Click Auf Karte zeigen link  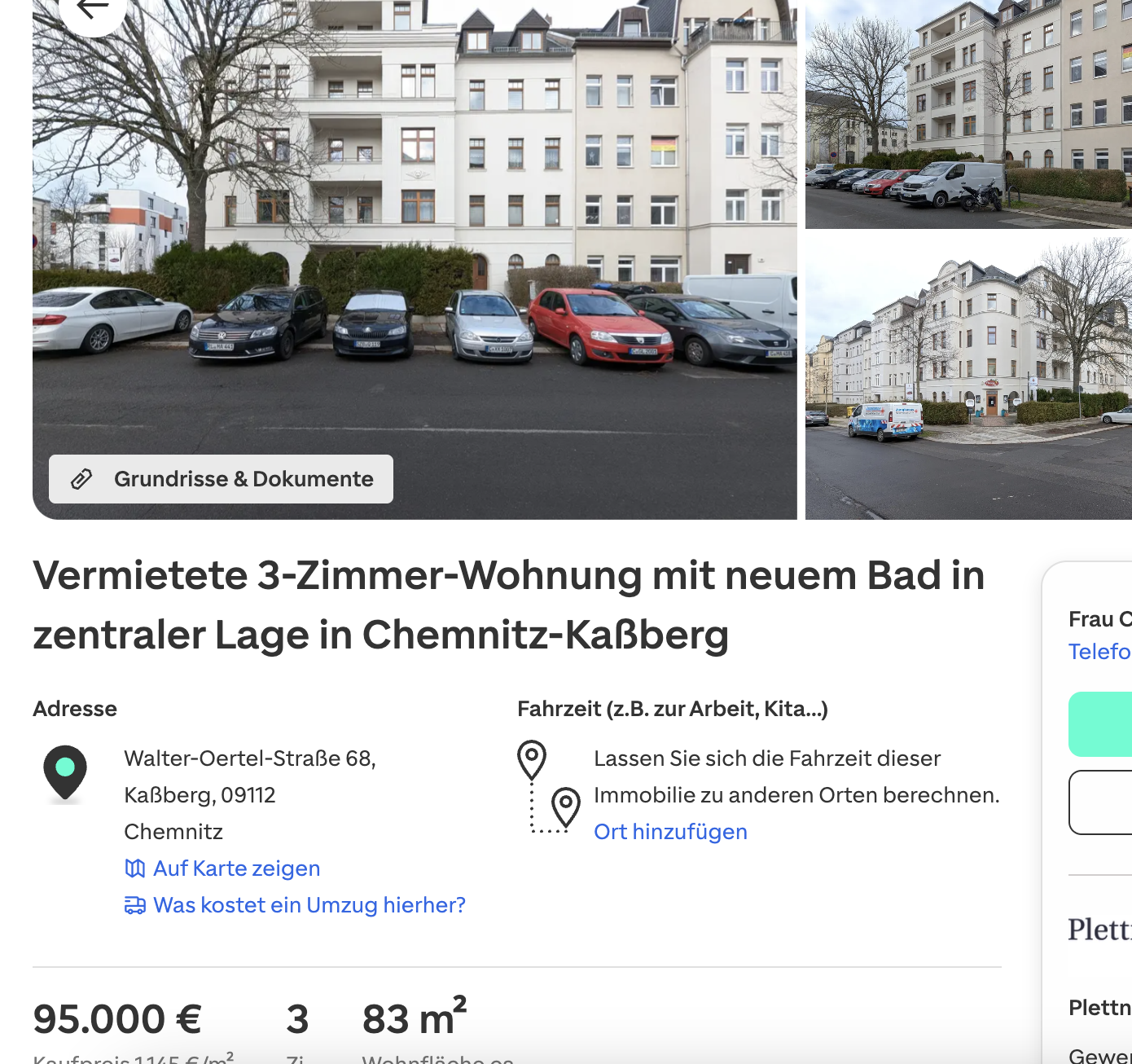click(x=236, y=868)
